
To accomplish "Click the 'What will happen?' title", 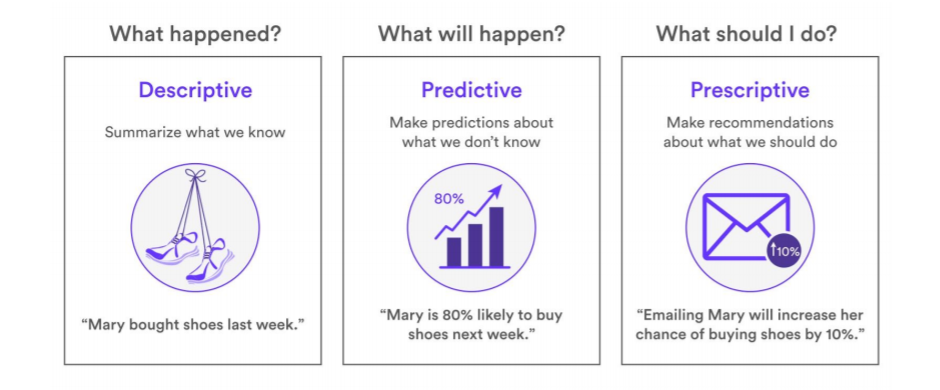I will click(x=471, y=34).
